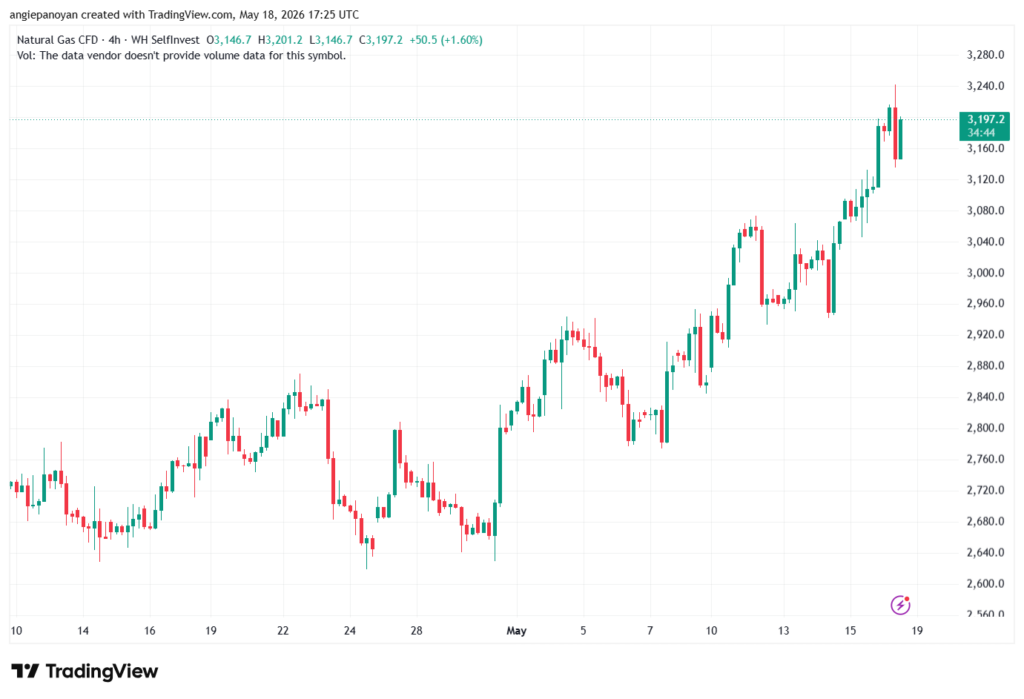Click the 2,920.0 price axis label
Viewport: 1024px width, 699px height.
(985, 334)
